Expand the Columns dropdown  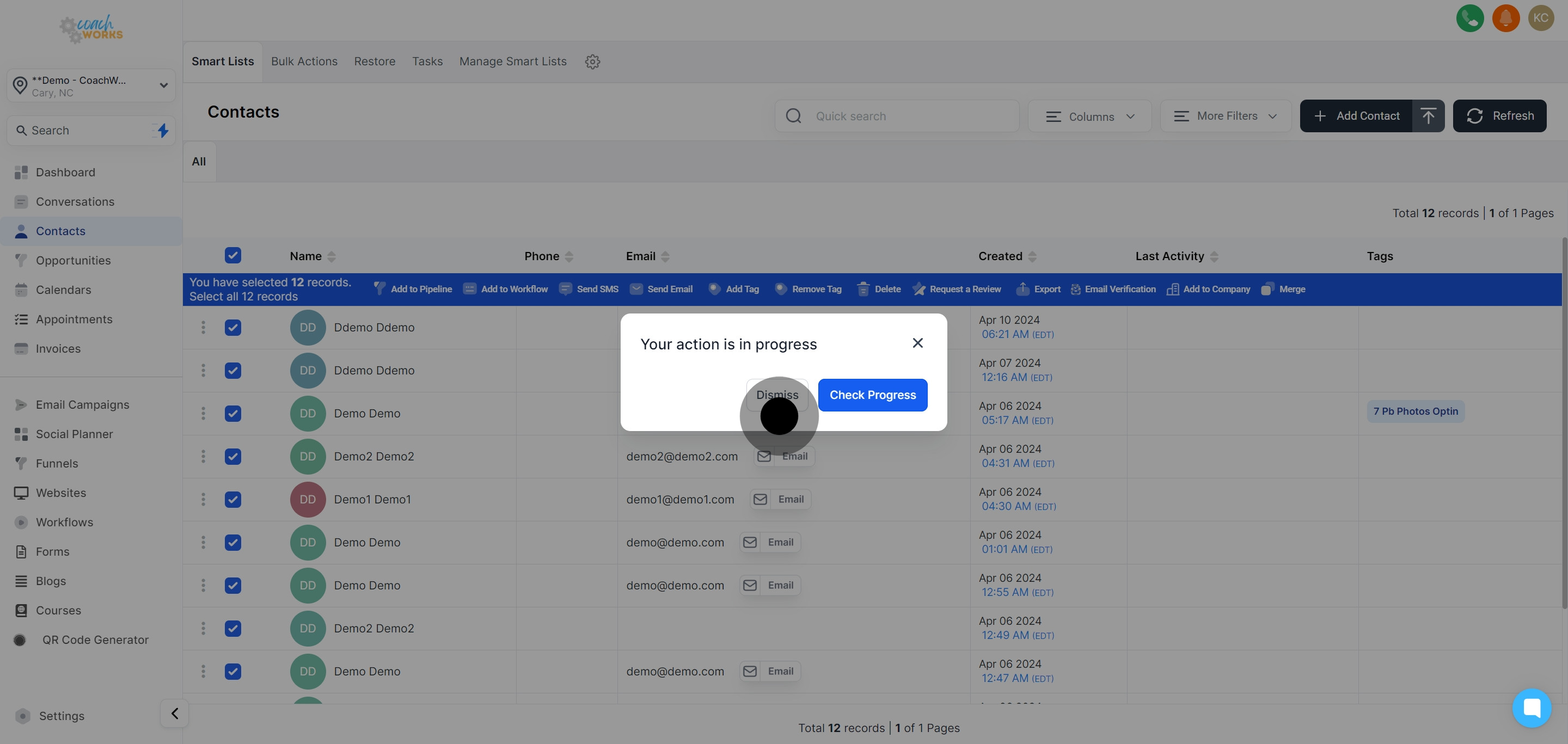1089,116
